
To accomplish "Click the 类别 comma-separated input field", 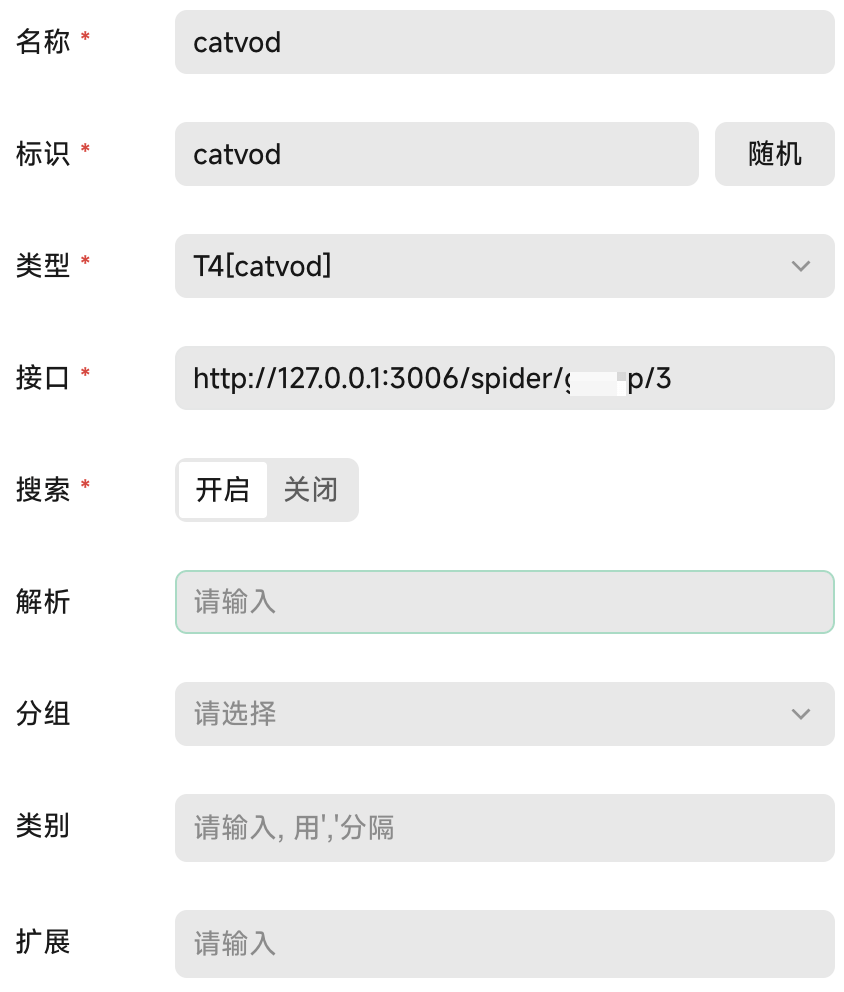I will click(x=504, y=828).
